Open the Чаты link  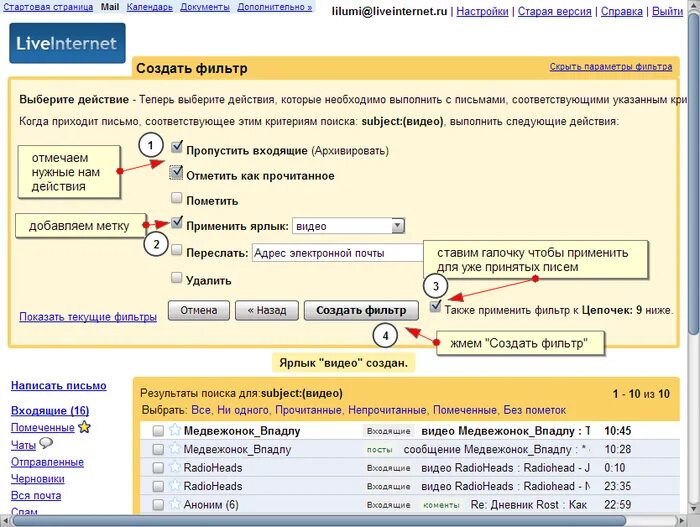pos(23,445)
